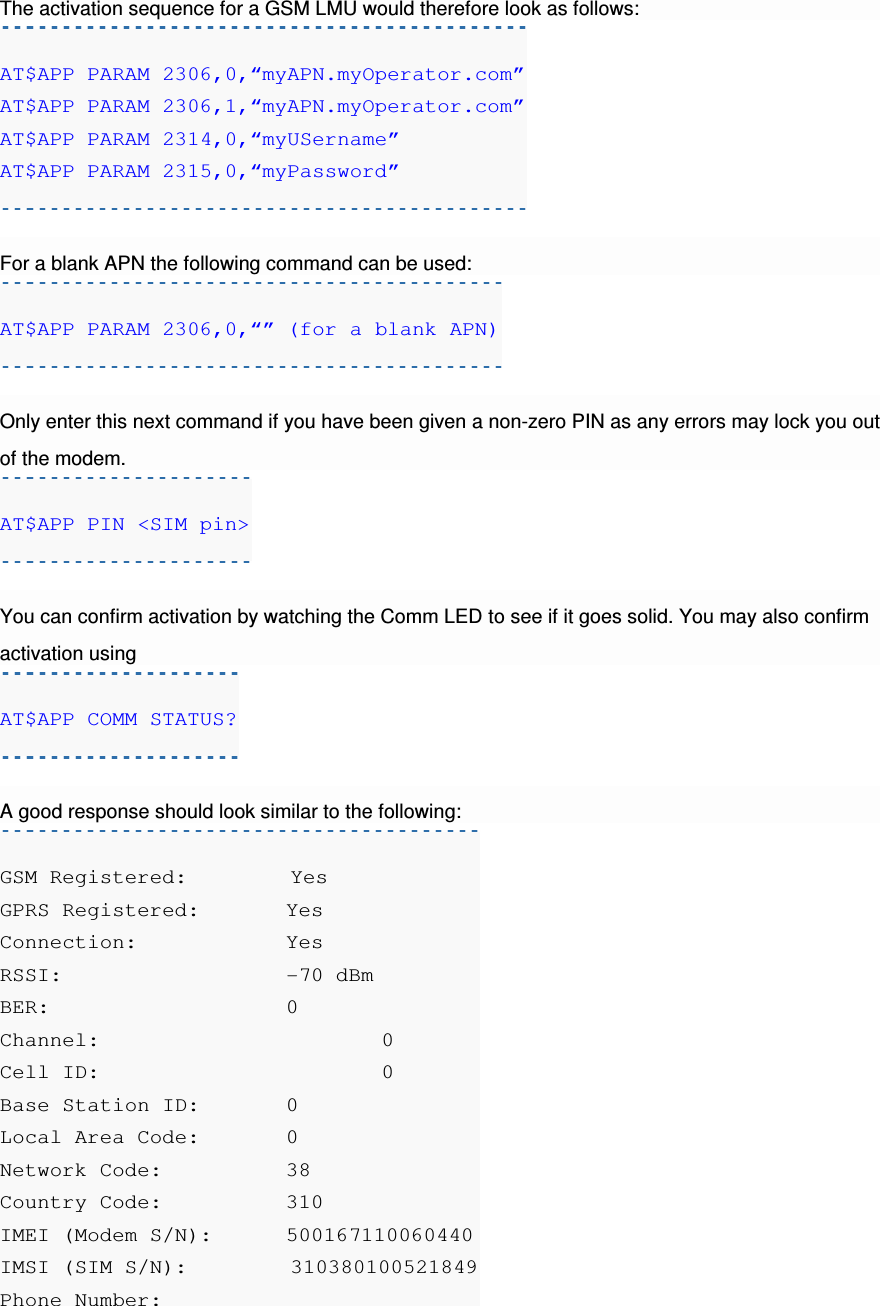Click the blank APN command line
The image size is (880, 1306).
pos(248,329)
